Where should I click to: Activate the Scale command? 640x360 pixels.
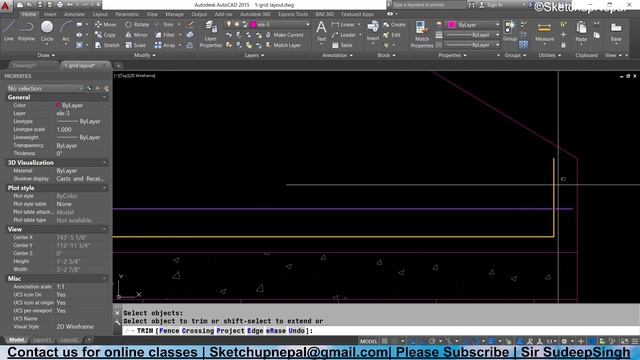click(136, 45)
